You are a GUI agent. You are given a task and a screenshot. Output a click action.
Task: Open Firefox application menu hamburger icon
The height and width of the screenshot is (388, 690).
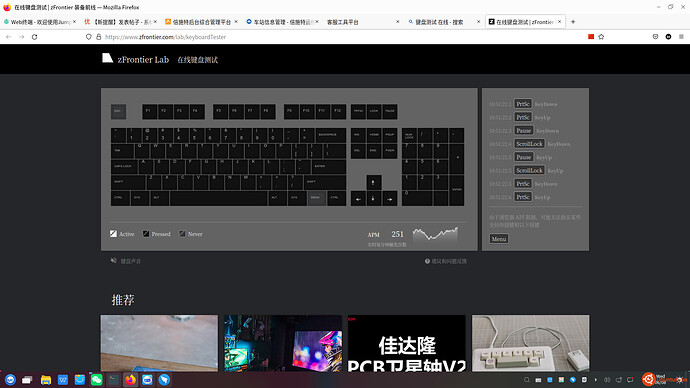681,37
